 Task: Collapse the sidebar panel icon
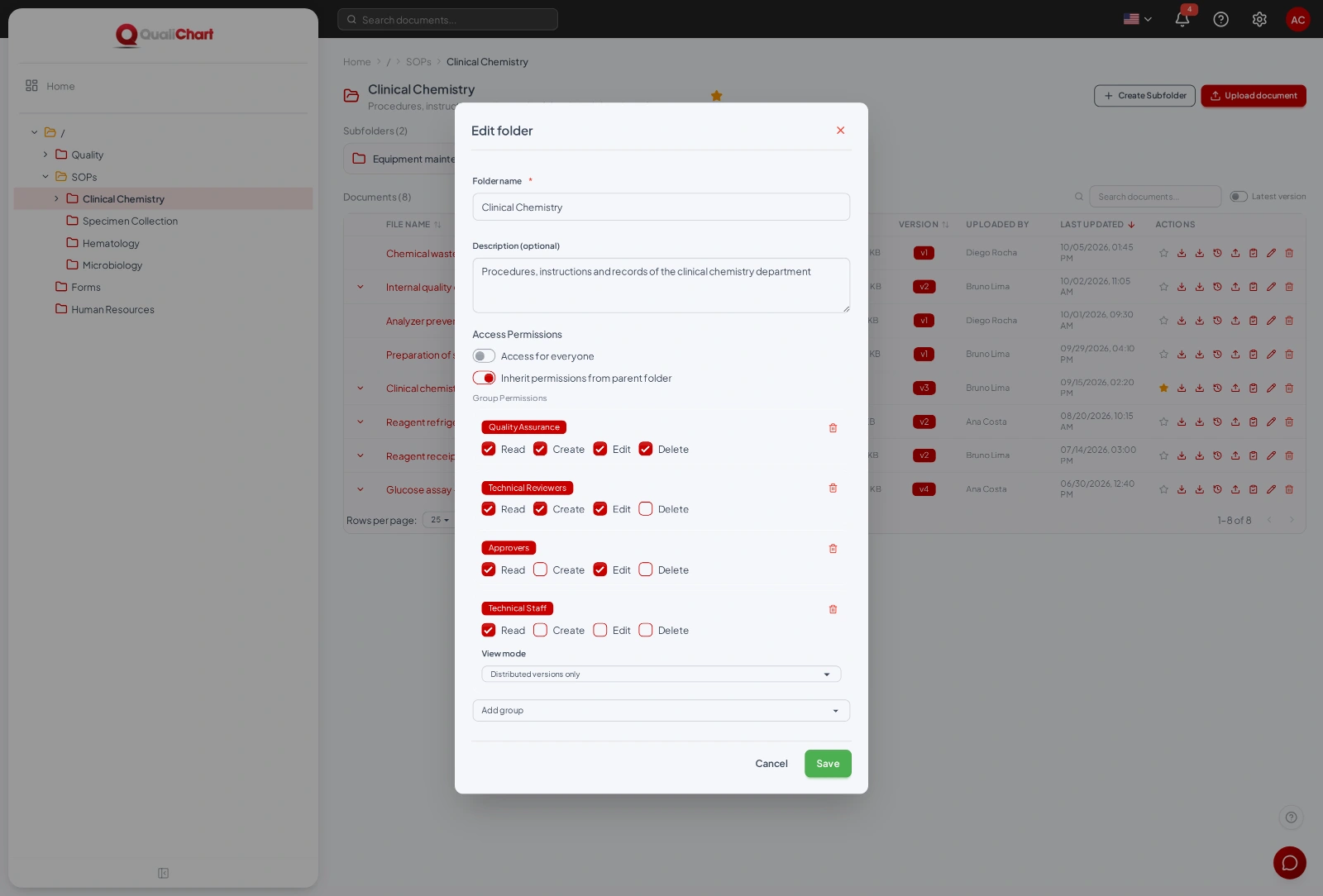pyautogui.click(x=164, y=873)
